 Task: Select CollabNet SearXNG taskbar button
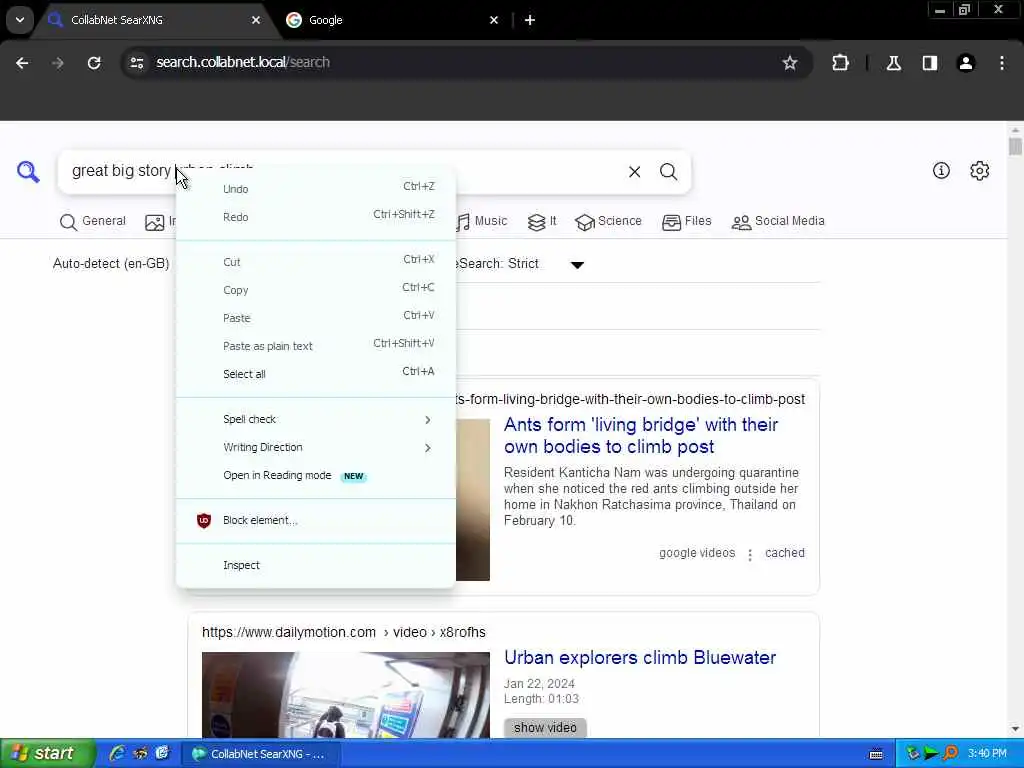[x=261, y=754]
